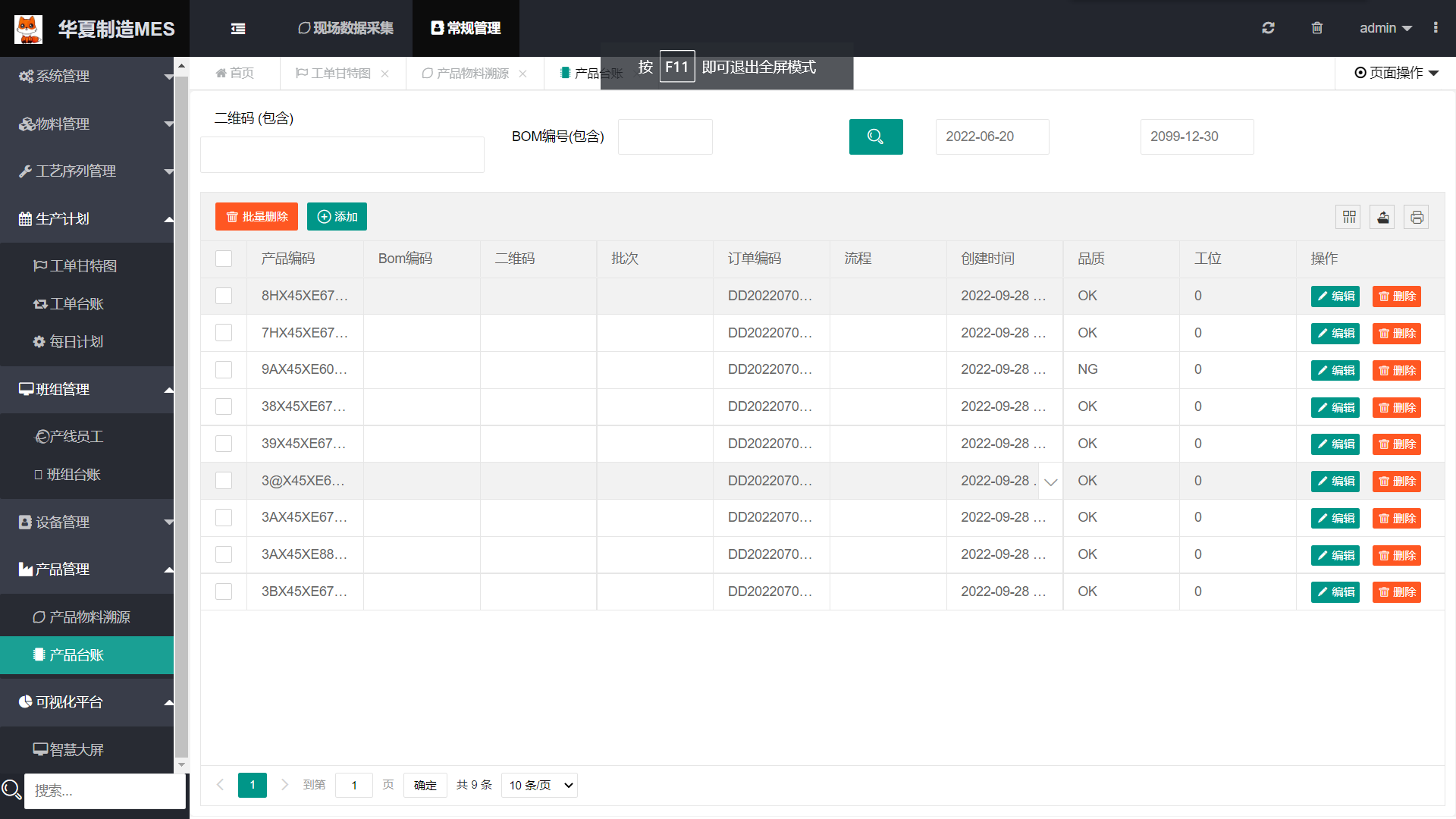The image size is (1456, 819).
Task: Check the row 7HX45XE67 checkbox
Action: click(x=224, y=333)
